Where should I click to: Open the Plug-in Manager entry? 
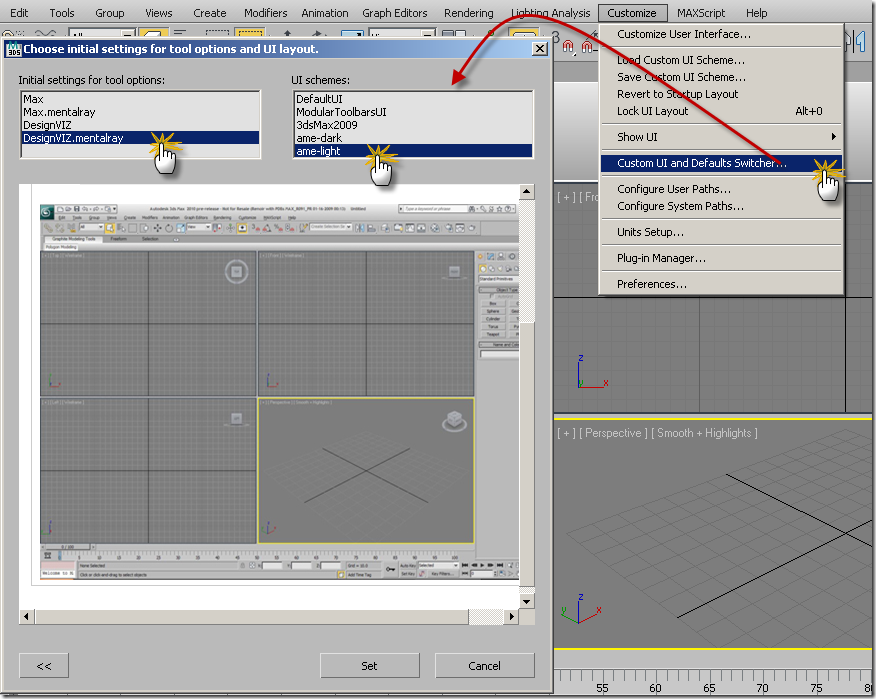721,258
